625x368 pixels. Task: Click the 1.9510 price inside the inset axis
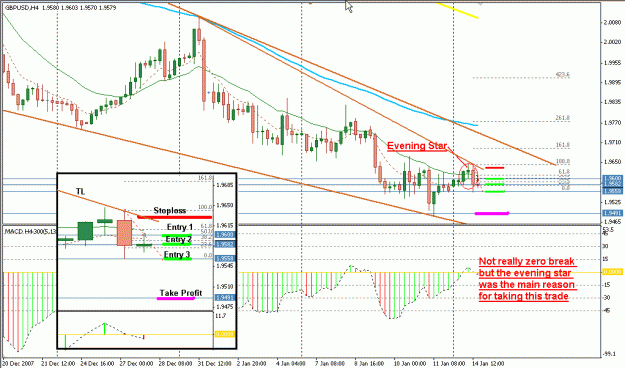click(224, 287)
